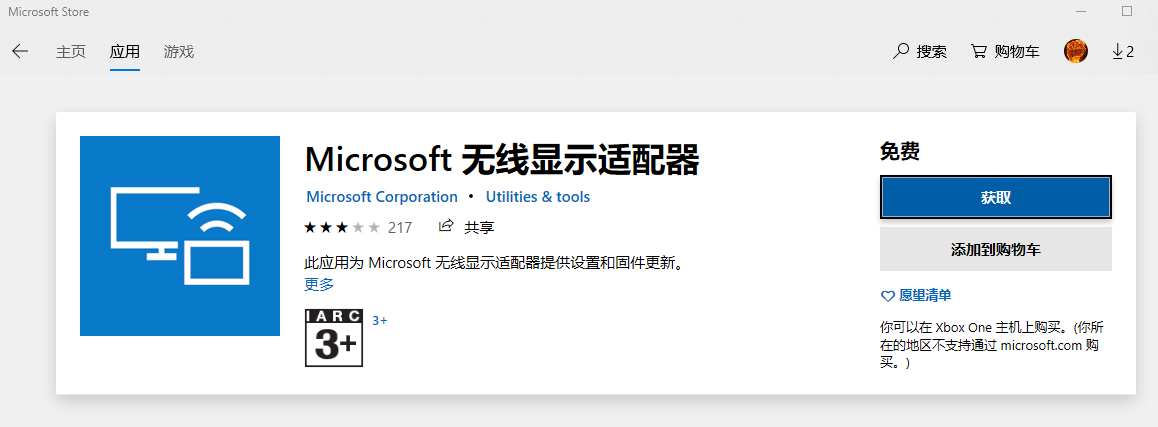Open the user profile avatar
The image size is (1158, 427).
pos(1076,51)
